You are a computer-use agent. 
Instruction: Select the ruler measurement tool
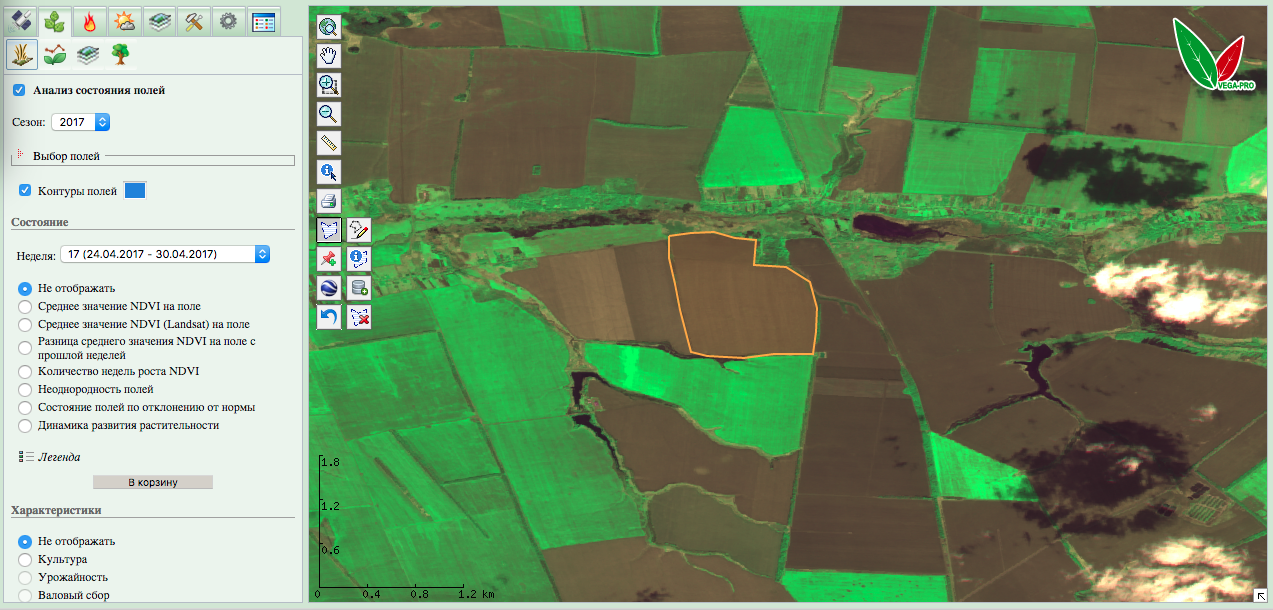click(x=328, y=143)
